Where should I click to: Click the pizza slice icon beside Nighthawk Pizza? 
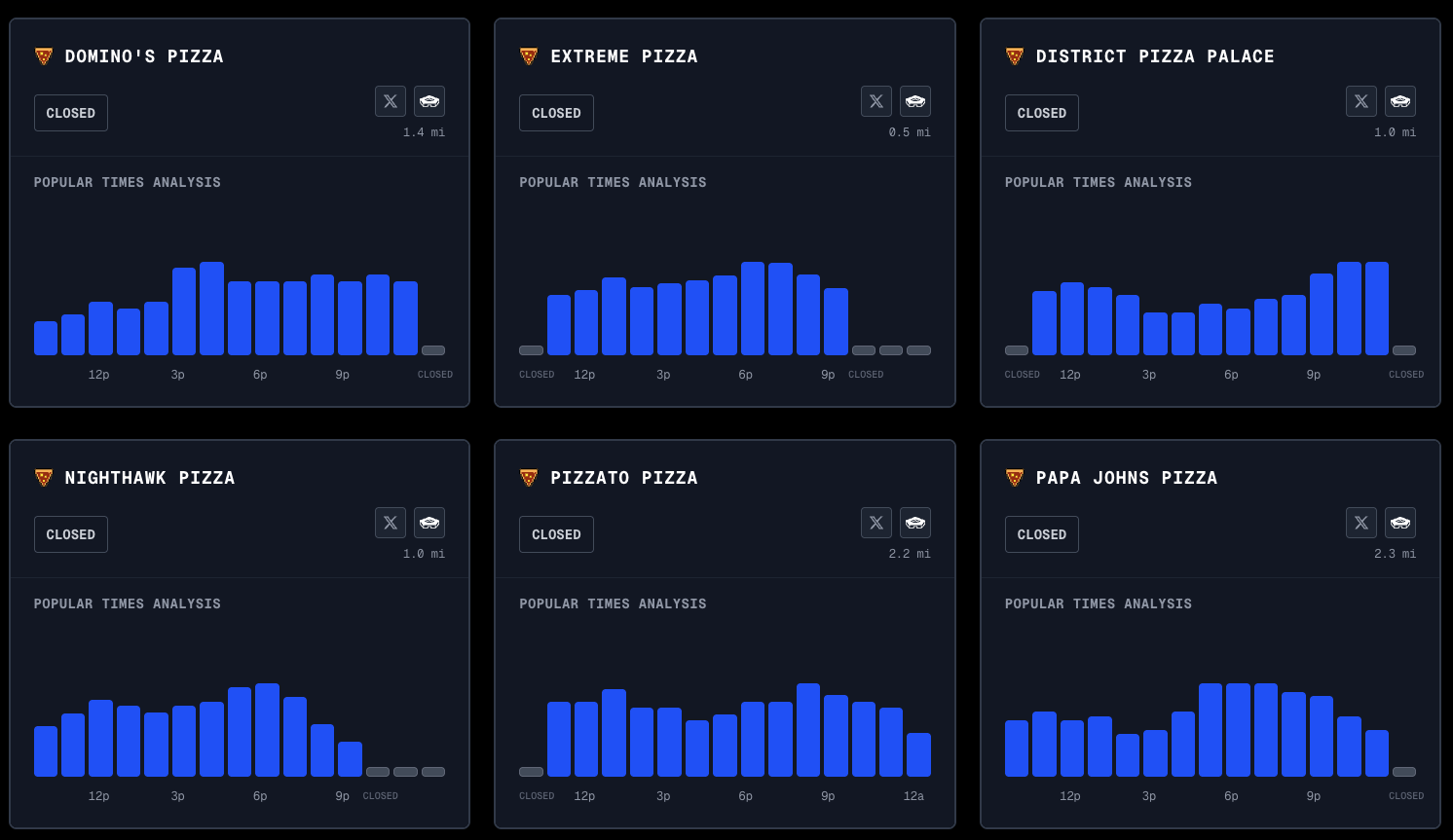click(44, 478)
